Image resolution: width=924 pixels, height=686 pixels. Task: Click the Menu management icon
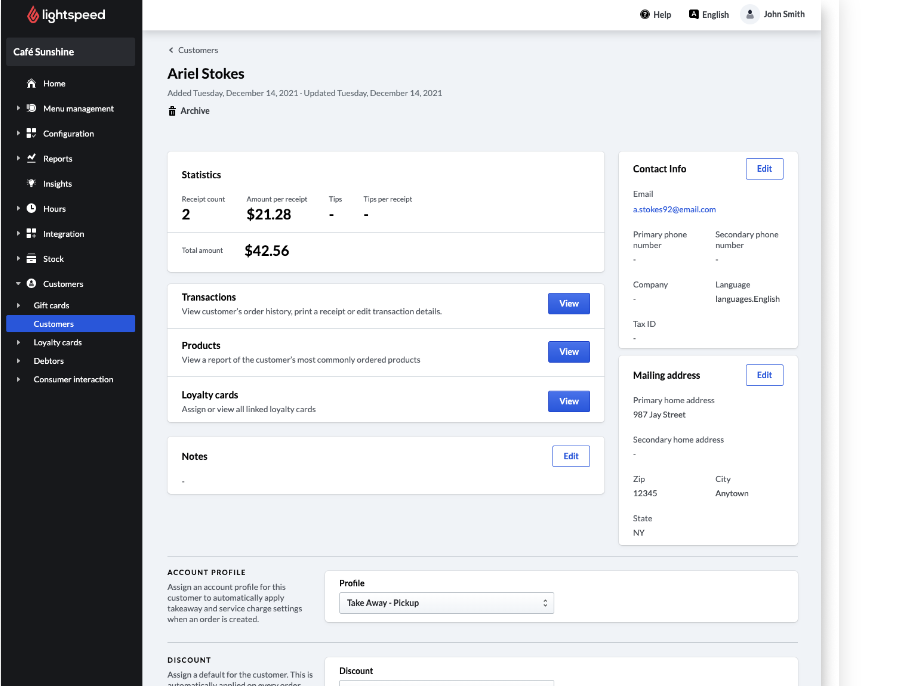(x=32, y=109)
